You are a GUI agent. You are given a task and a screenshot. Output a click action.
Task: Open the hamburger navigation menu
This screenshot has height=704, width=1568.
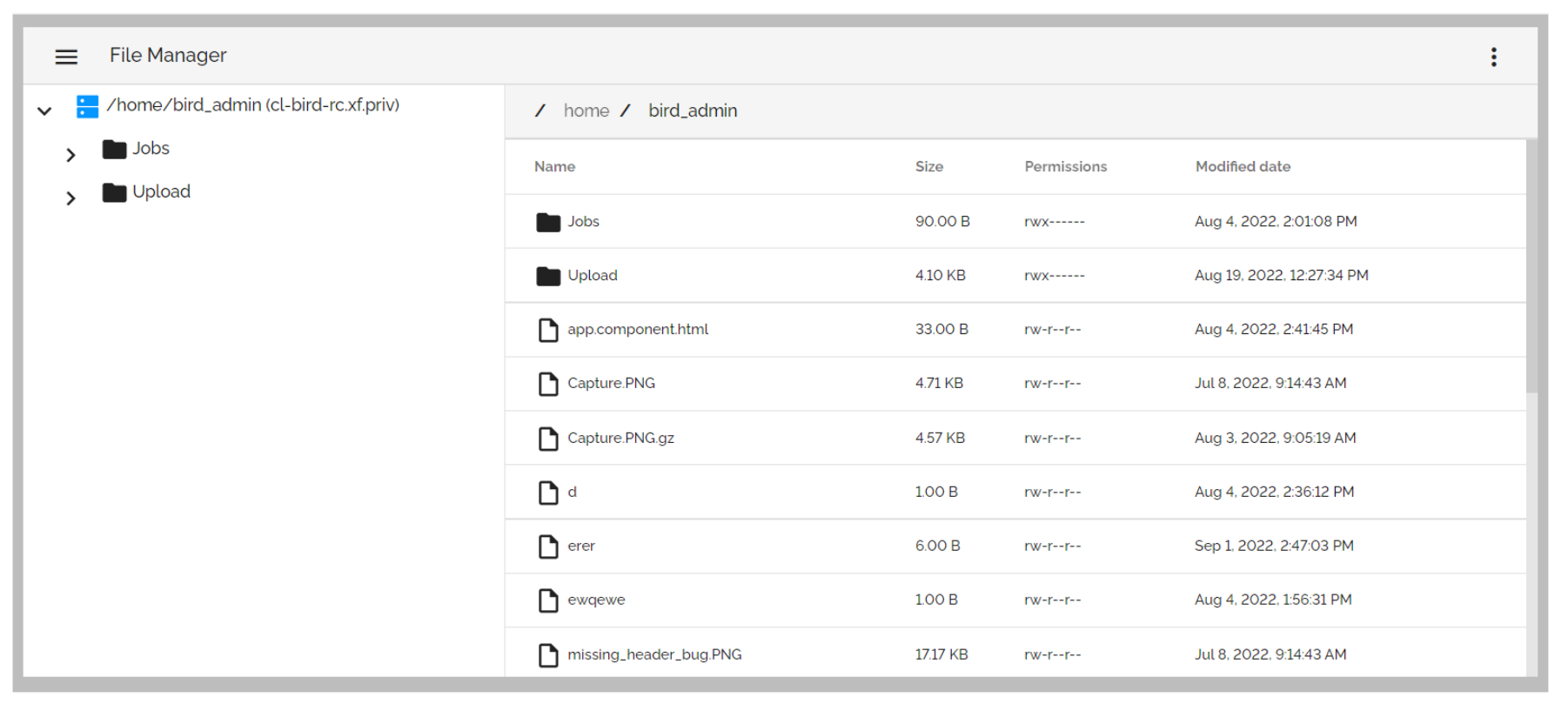tap(66, 57)
